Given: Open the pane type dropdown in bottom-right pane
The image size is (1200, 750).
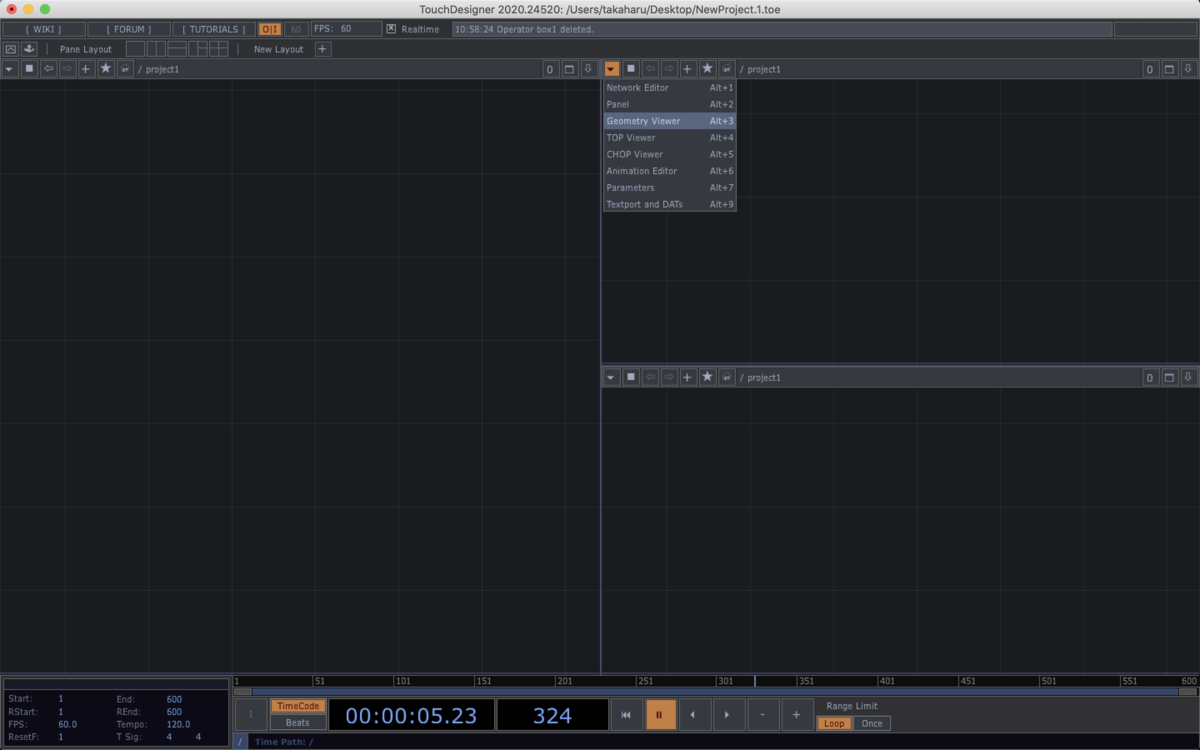Looking at the screenshot, I should coord(611,377).
